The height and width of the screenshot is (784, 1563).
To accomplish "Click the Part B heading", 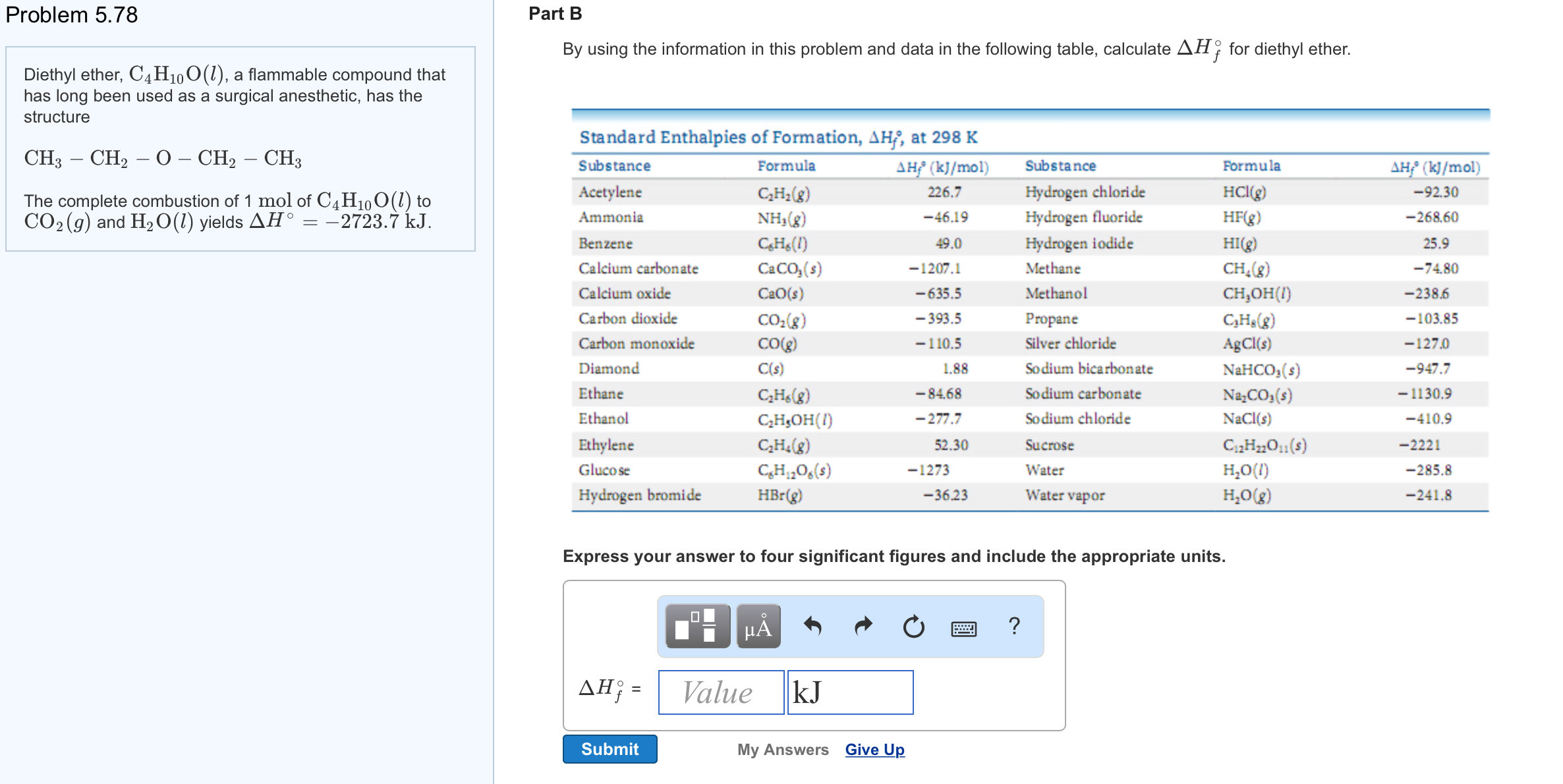I will 555,14.
